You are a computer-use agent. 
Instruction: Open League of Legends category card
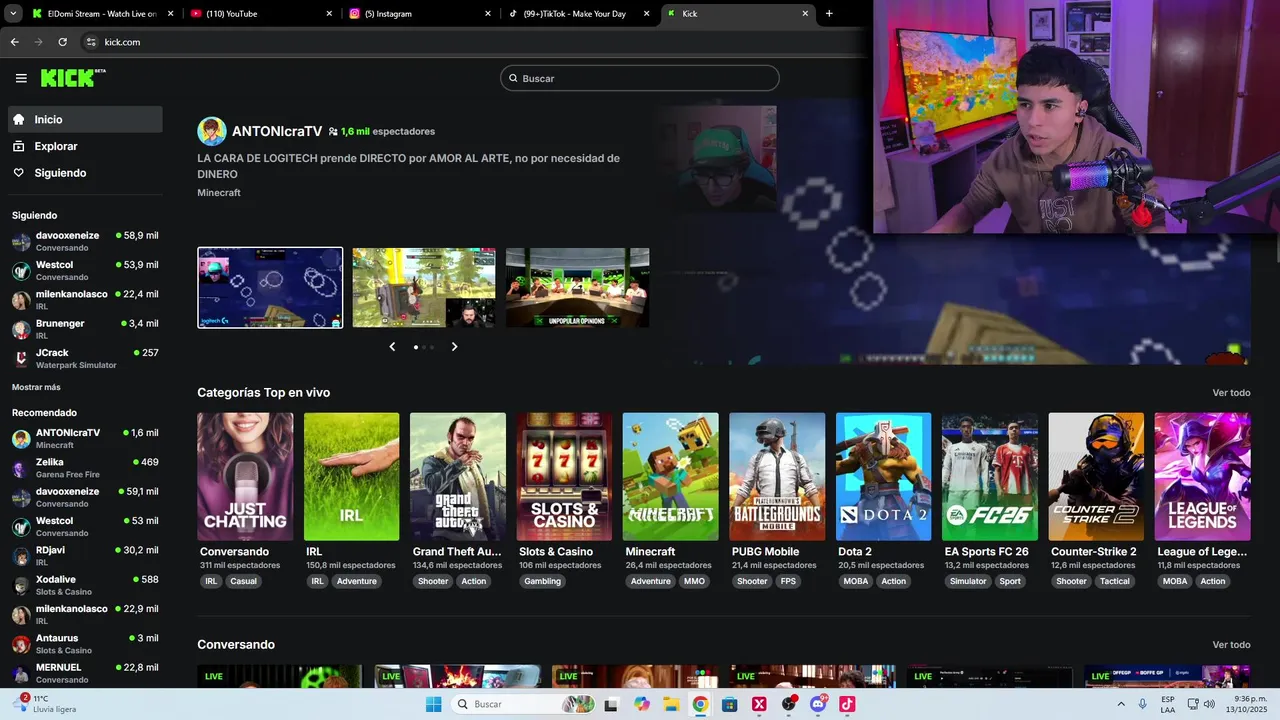tap(1202, 476)
